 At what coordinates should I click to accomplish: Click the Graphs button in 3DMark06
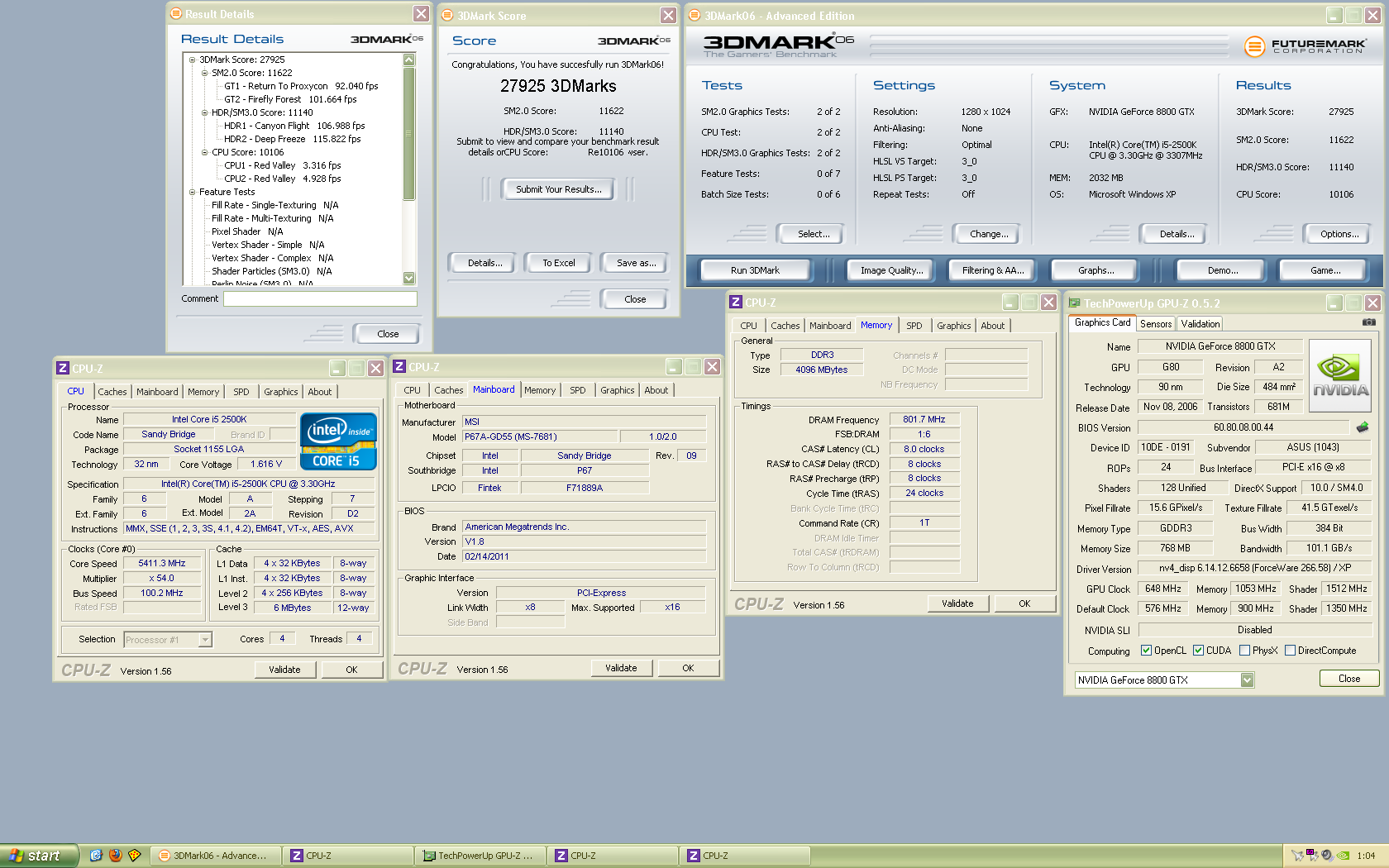tap(1095, 270)
